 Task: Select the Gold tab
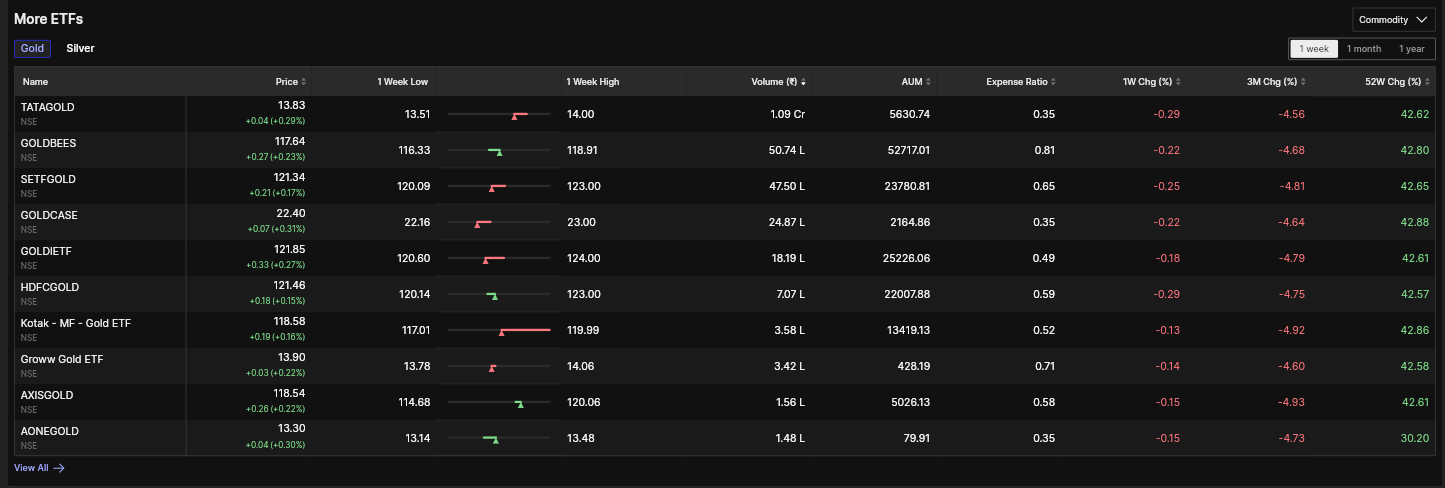pyautogui.click(x=32, y=48)
